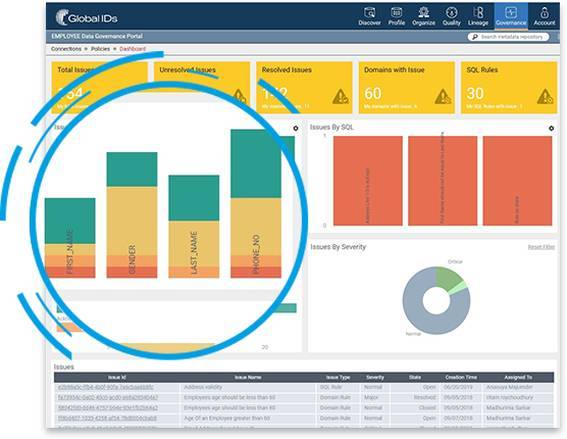Click warning icon on Unresolved Issues card
567x439 pixels.
click(x=239, y=95)
